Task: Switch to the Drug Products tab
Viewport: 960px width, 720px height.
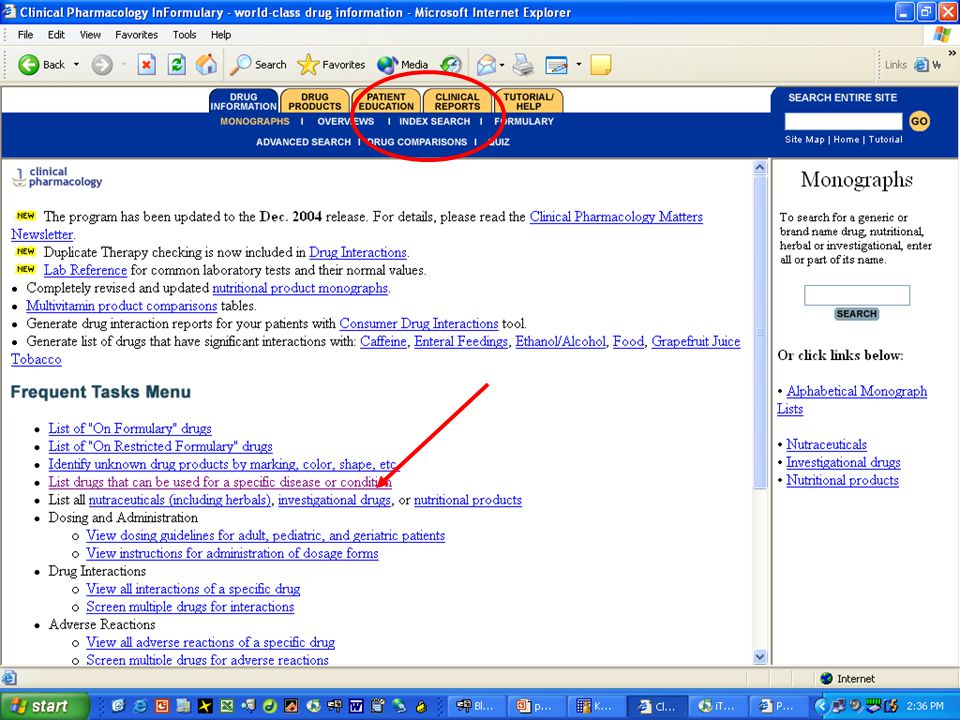Action: click(x=315, y=101)
